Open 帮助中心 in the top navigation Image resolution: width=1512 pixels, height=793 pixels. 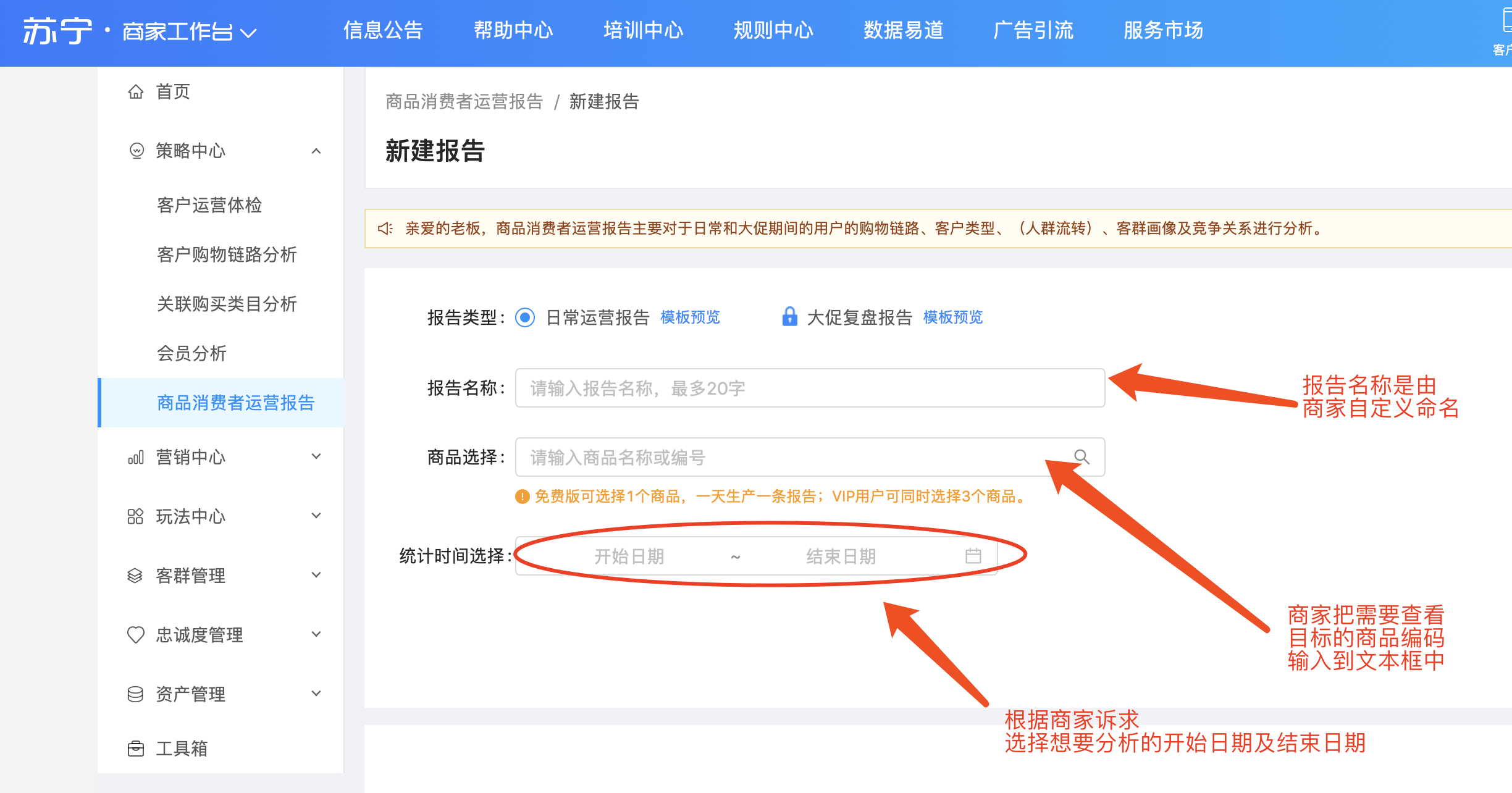tap(513, 30)
